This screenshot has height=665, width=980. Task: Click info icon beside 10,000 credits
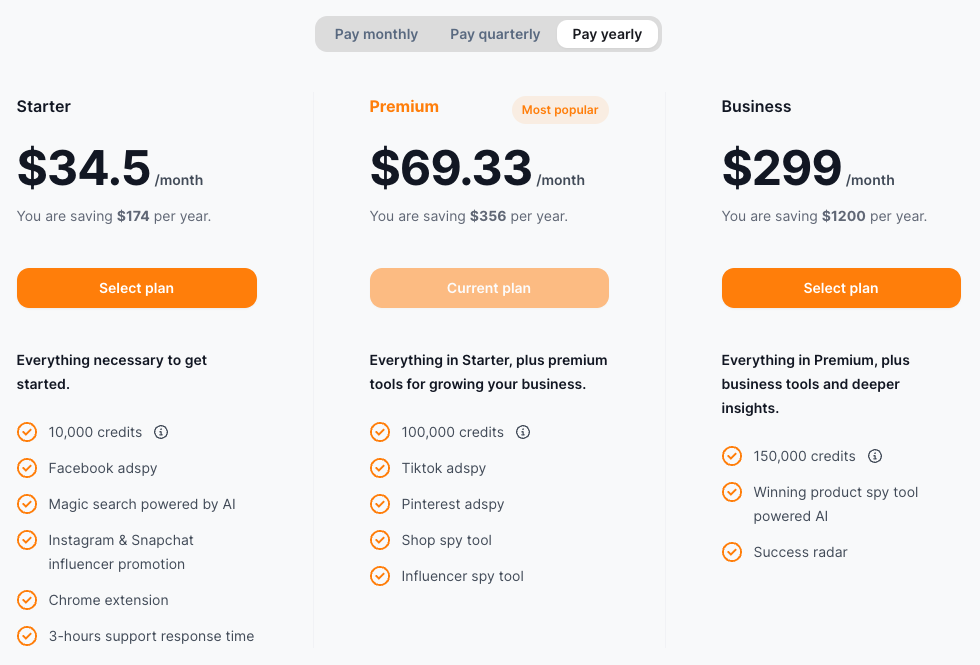pyautogui.click(x=161, y=432)
